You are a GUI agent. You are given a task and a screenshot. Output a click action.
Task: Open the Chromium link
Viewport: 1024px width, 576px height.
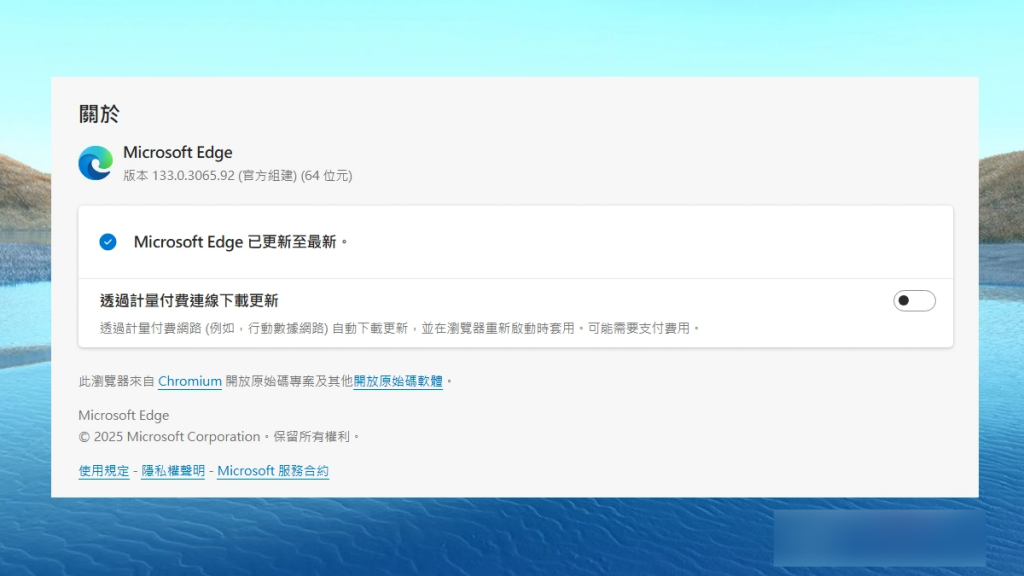190,381
